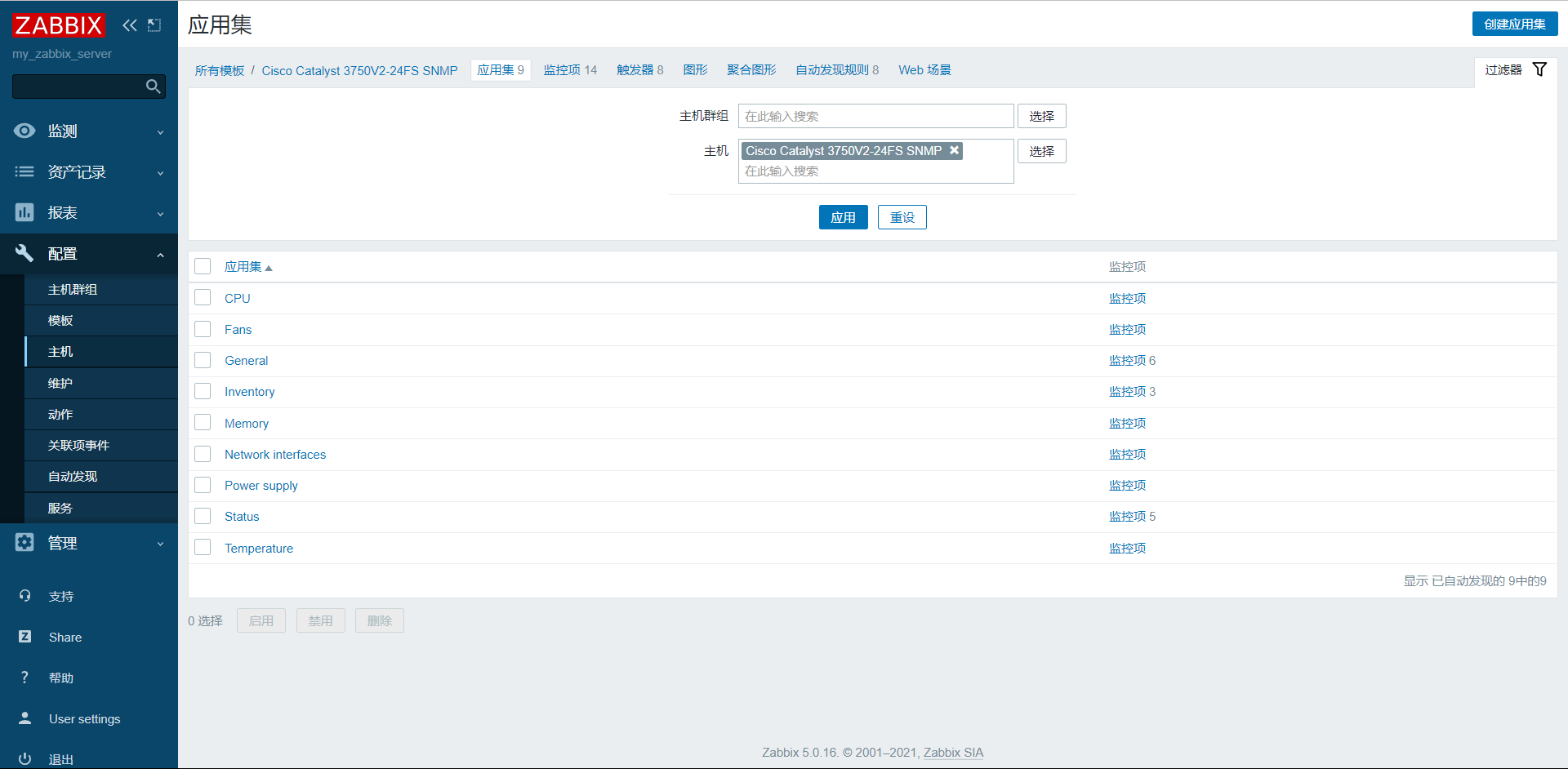Image resolution: width=1568 pixels, height=769 pixels.
Task: Check the General application checkbox
Action: (203, 360)
